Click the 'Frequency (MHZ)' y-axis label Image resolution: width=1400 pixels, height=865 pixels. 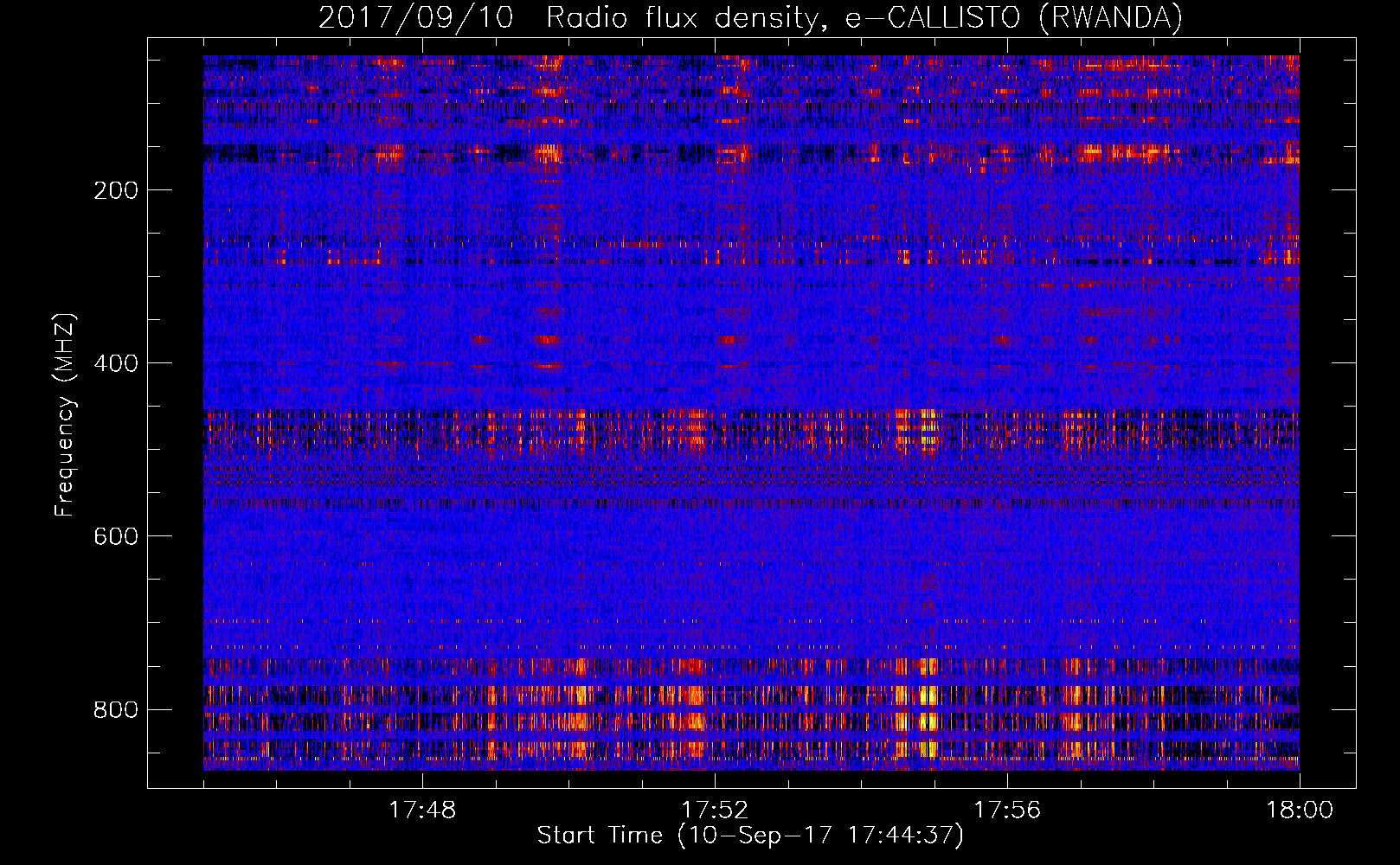(x=65, y=415)
